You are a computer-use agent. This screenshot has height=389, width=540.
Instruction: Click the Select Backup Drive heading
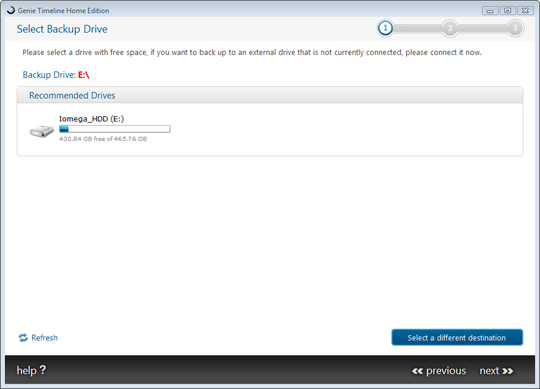62,29
